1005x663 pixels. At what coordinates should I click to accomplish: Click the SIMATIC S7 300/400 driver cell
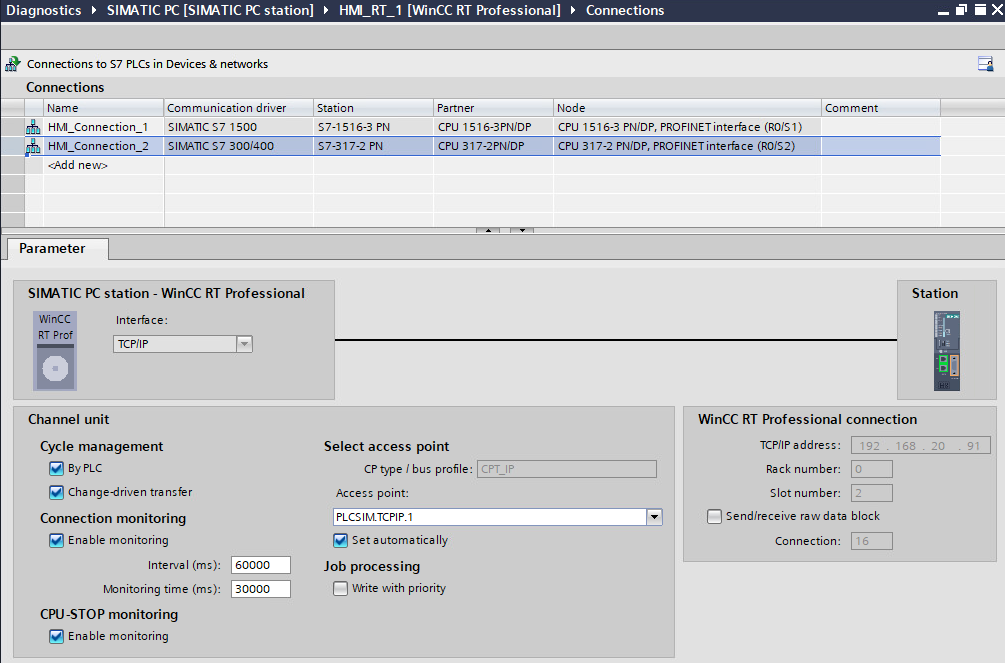click(238, 146)
